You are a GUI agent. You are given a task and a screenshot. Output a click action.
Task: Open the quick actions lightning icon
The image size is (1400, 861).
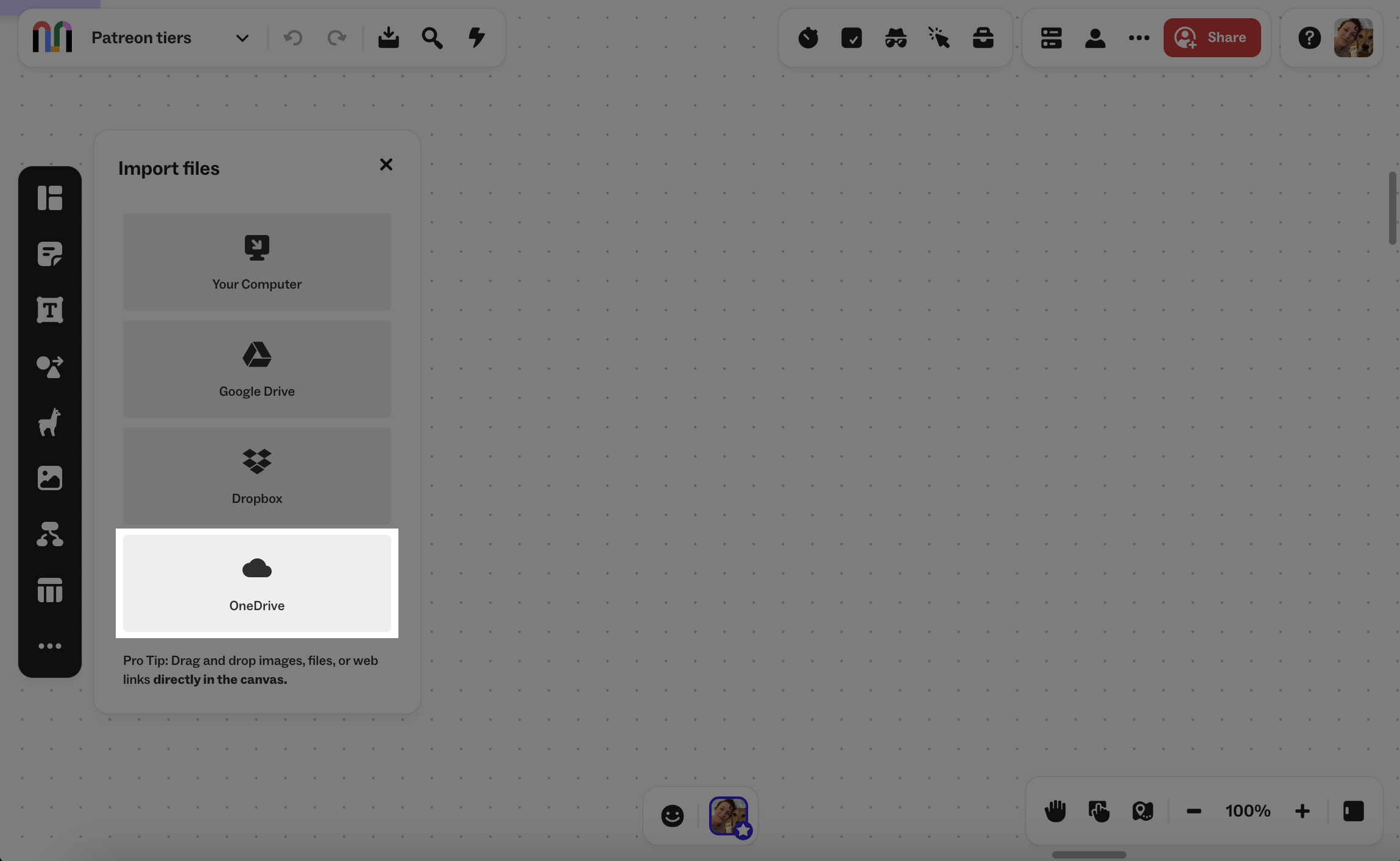(x=476, y=37)
